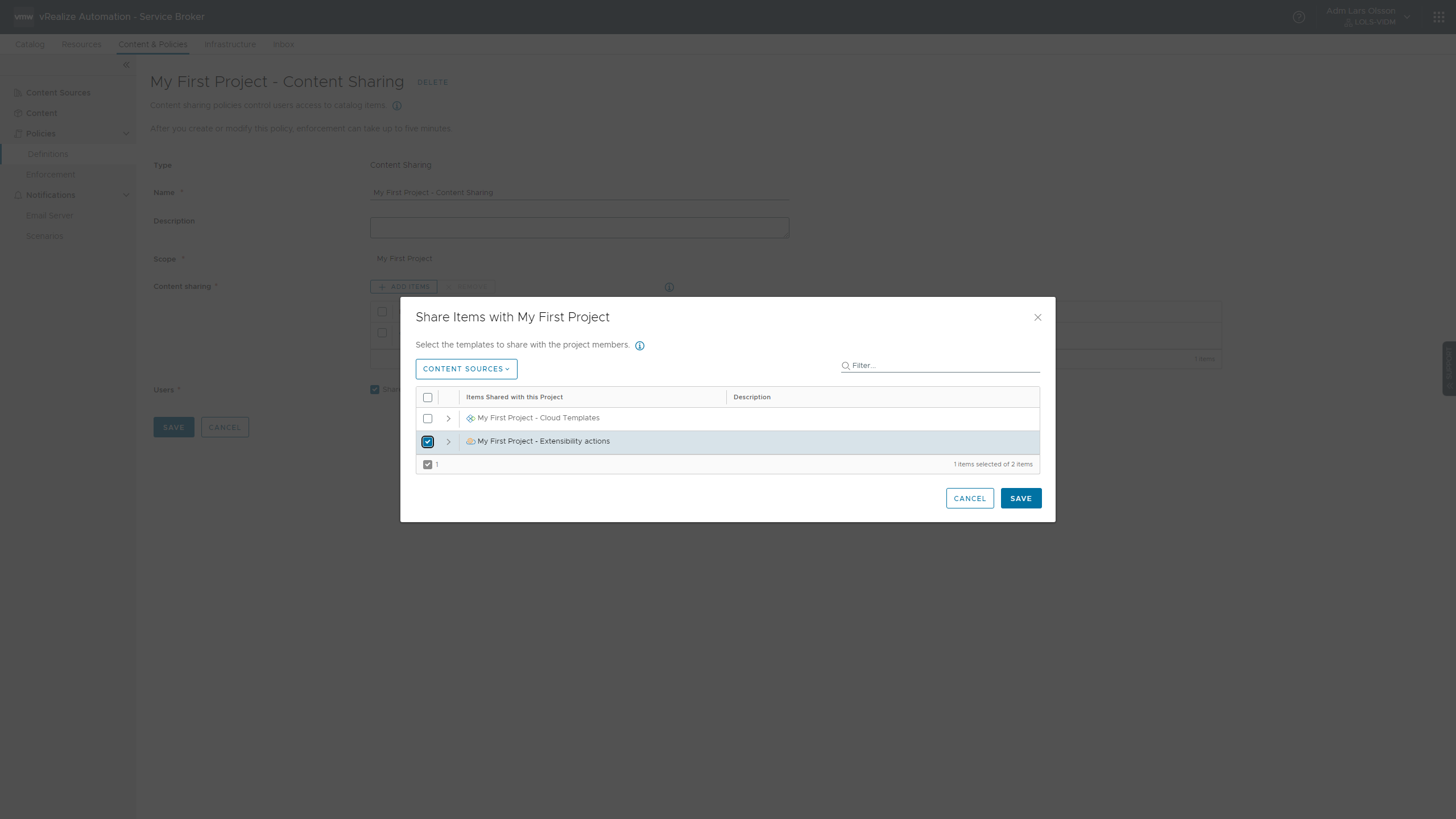
Task: Click the Policies clipboard icon
Action: (x=18, y=134)
